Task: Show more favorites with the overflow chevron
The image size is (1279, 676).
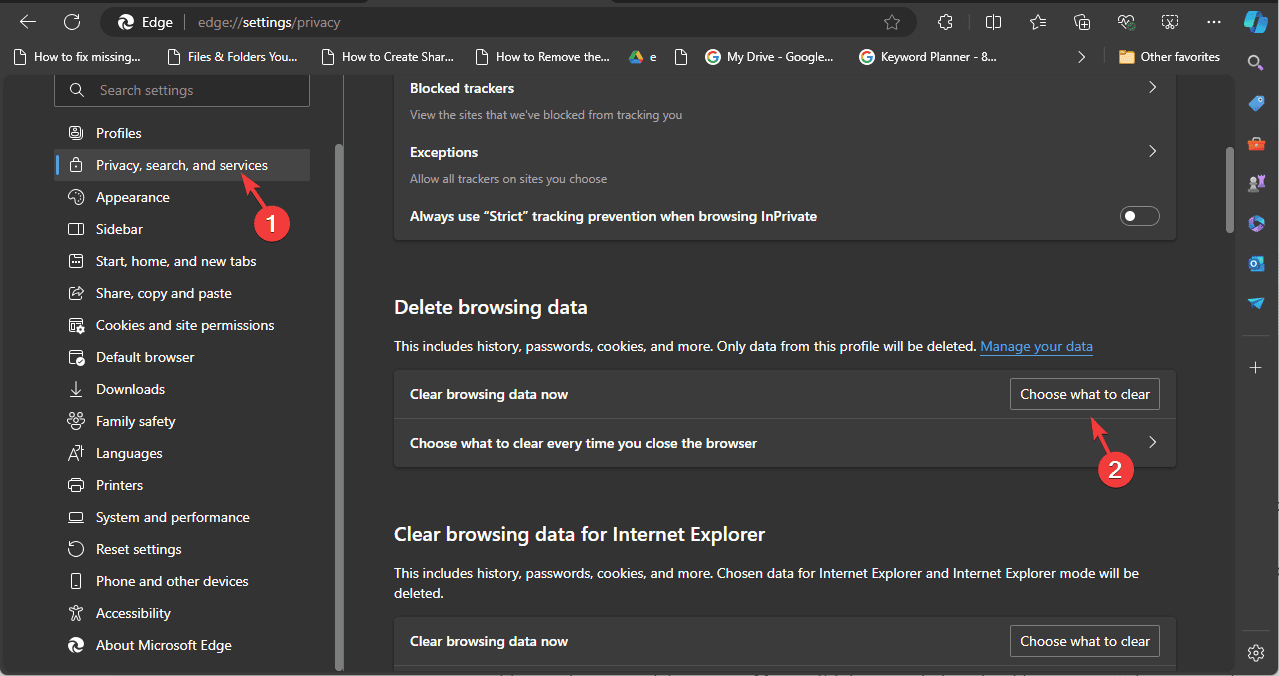Action: tap(1081, 57)
